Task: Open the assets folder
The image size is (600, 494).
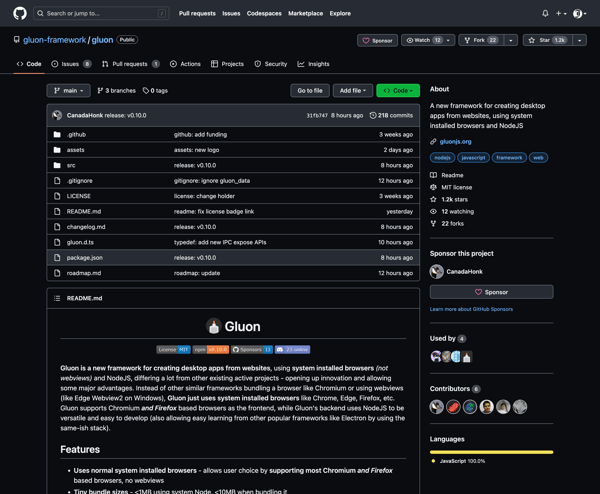Action: tap(75, 150)
